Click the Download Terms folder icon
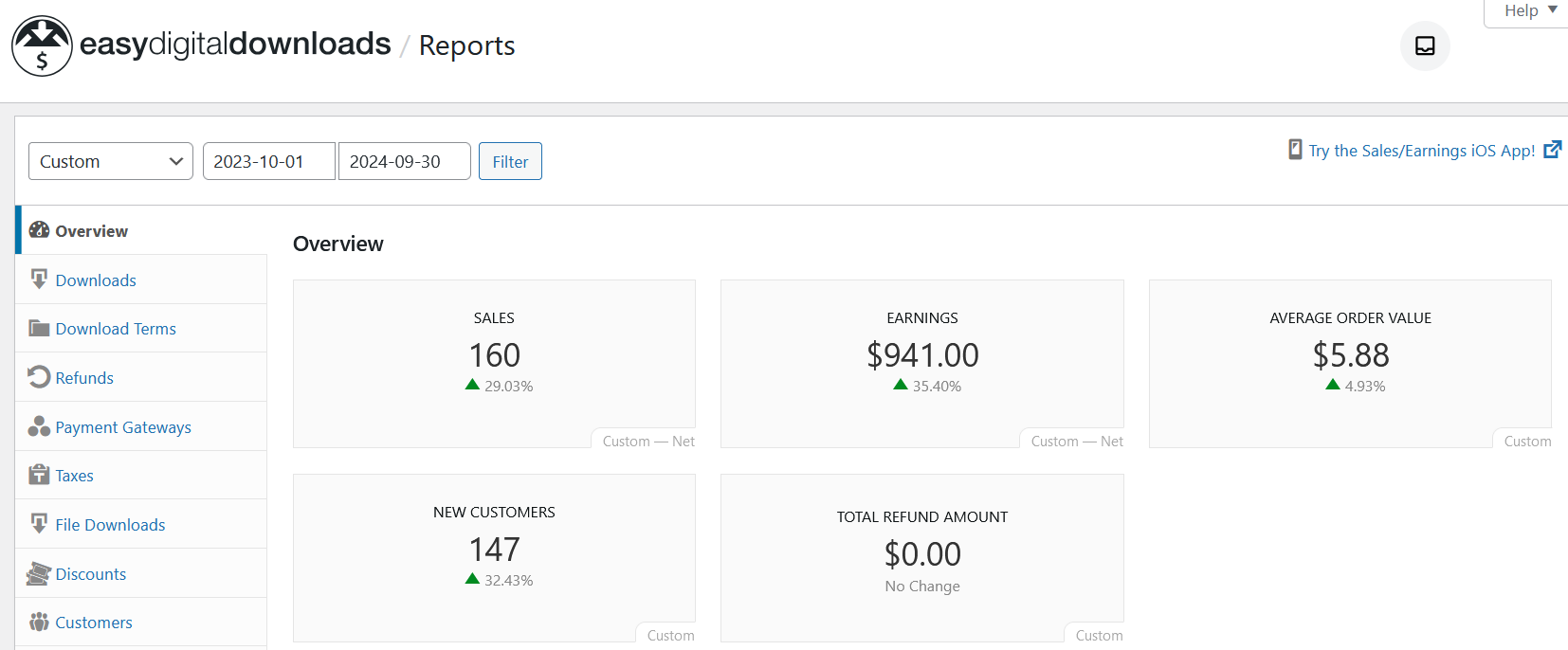 39,329
